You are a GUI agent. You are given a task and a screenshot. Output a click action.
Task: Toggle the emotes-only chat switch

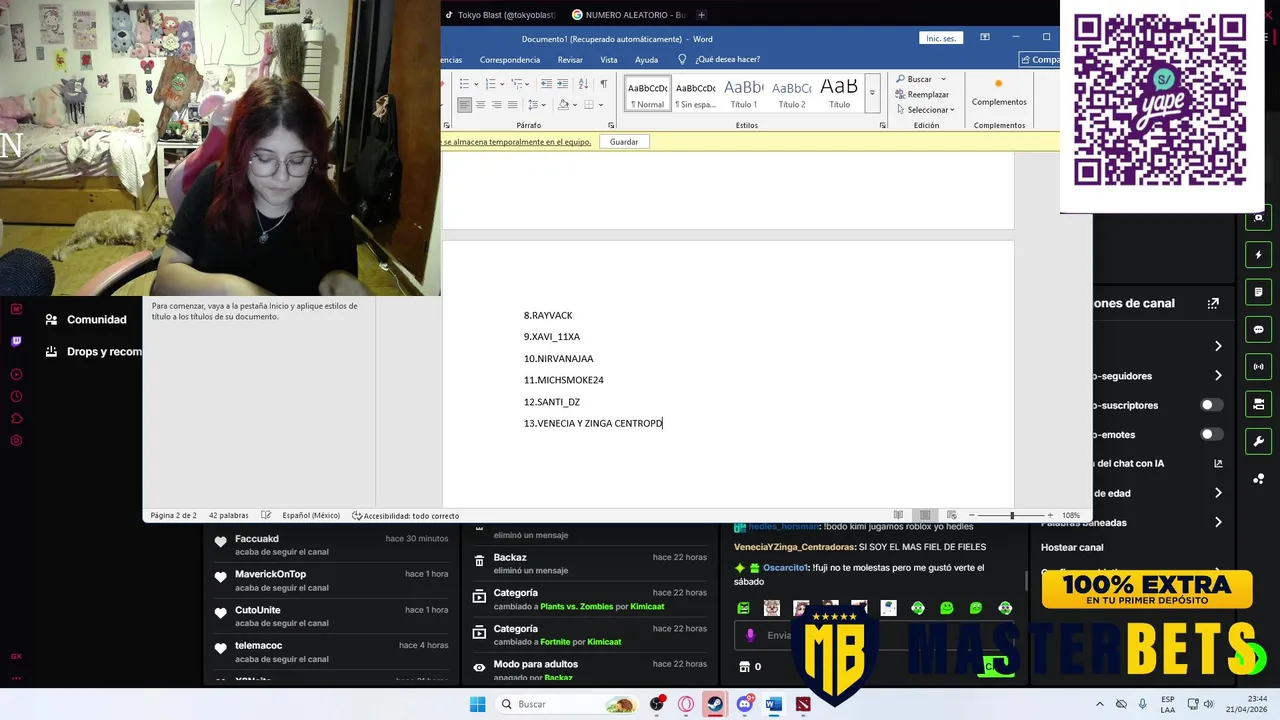(1212, 434)
